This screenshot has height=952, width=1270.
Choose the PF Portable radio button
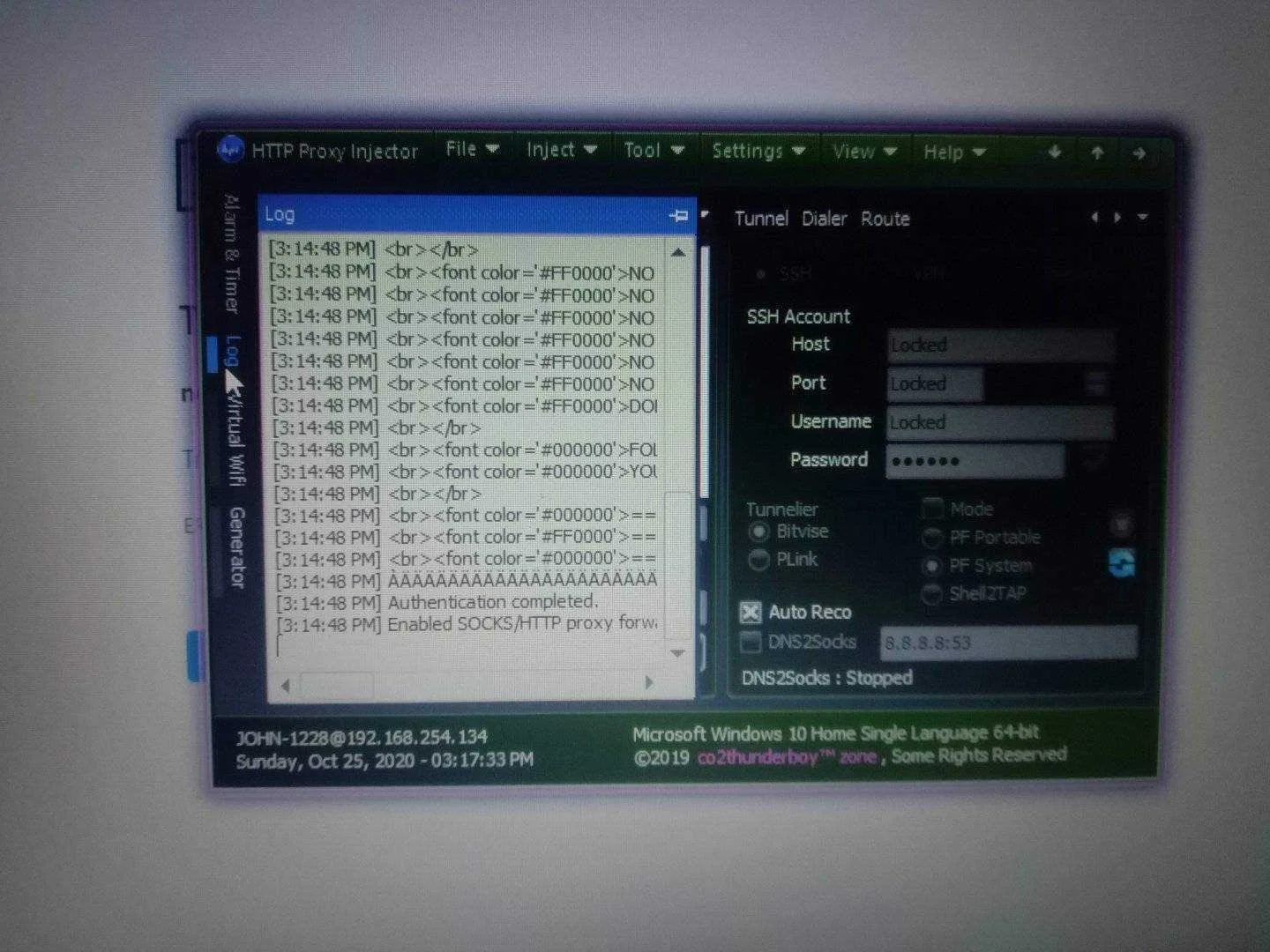[x=931, y=538]
